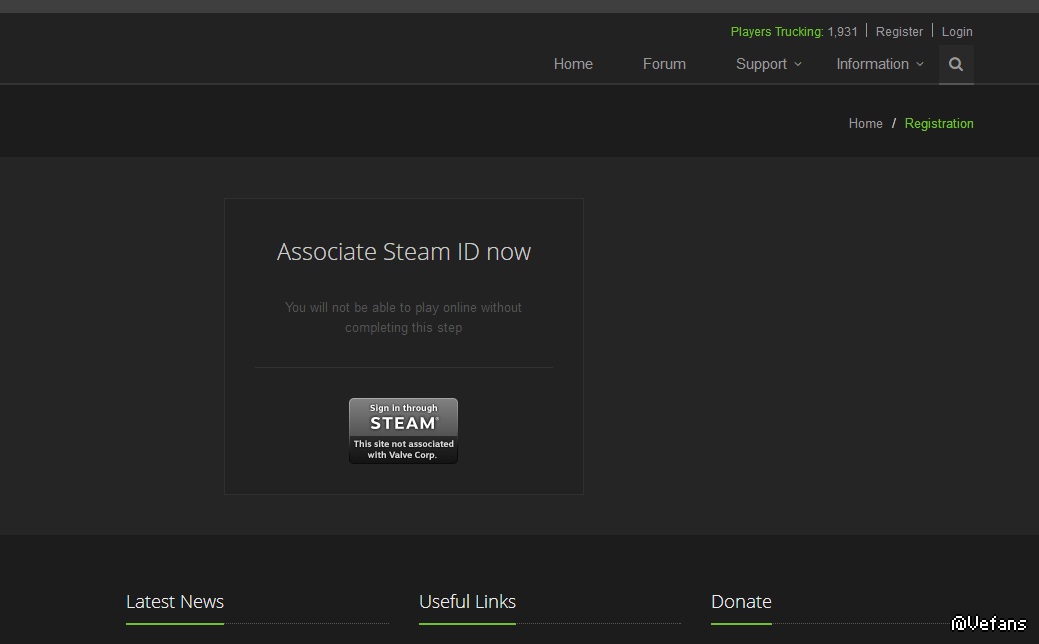Open the Forum menu item
Screen dimensions: 1039x644
coord(664,64)
